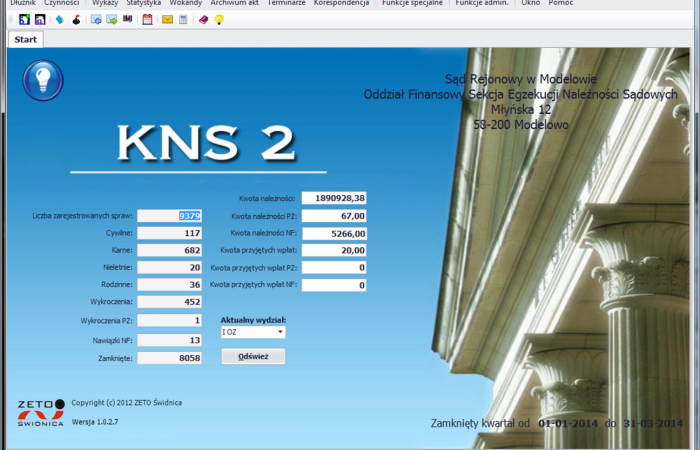Click the Zamknięte value field
The height and width of the screenshot is (450, 700).
pyautogui.click(x=169, y=358)
